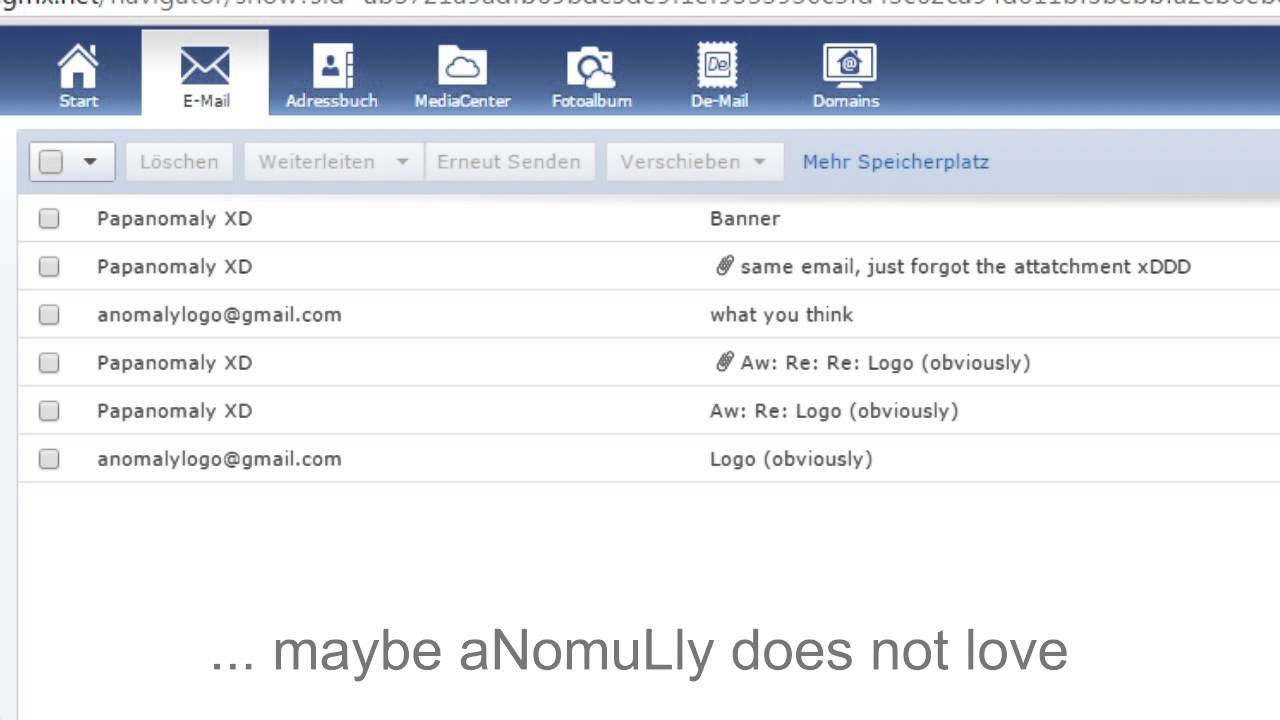Toggle the select-all checkbox in toolbar
This screenshot has height=720, width=1280.
click(51, 162)
